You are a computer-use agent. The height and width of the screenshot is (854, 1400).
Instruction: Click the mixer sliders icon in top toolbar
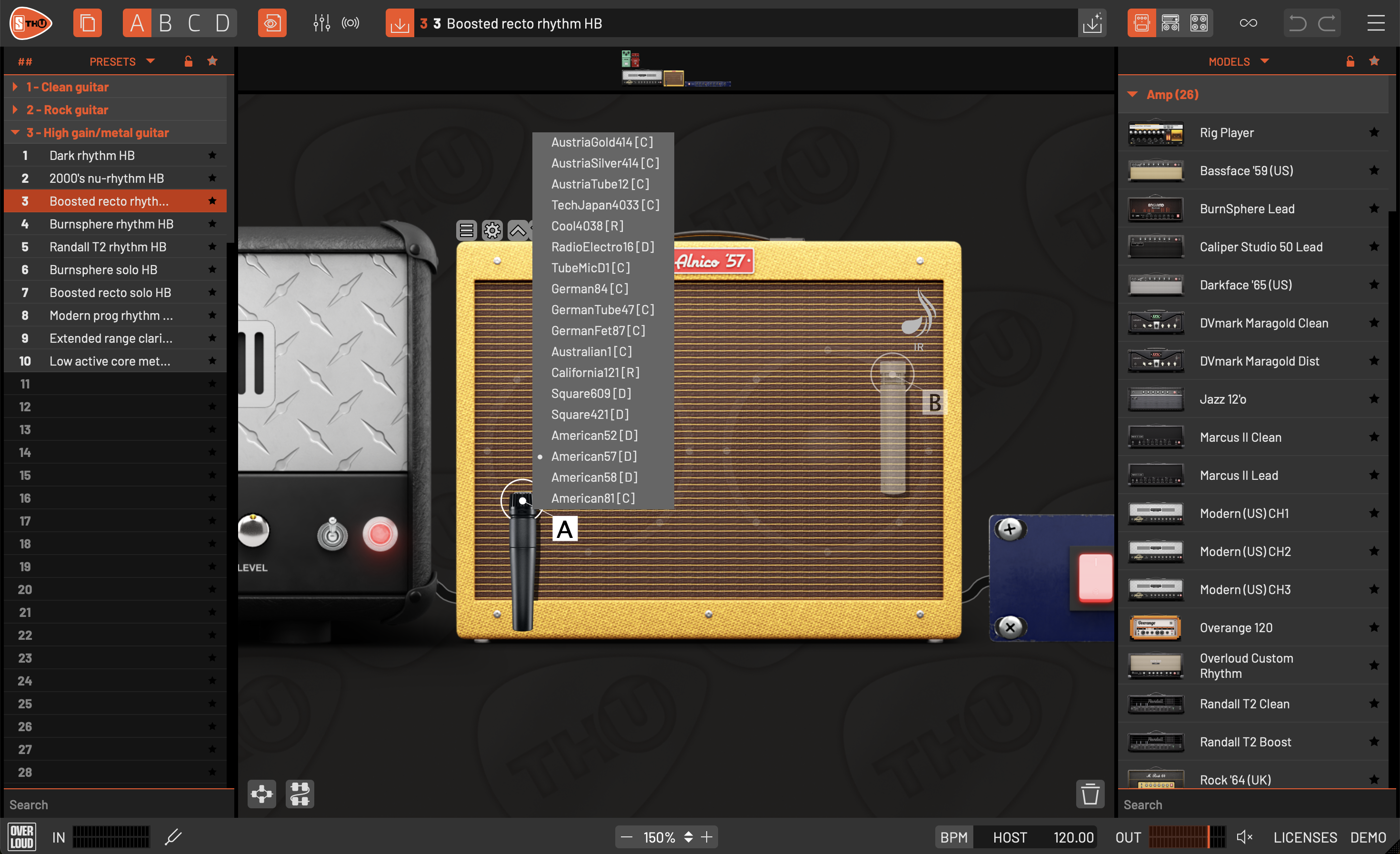point(321,23)
